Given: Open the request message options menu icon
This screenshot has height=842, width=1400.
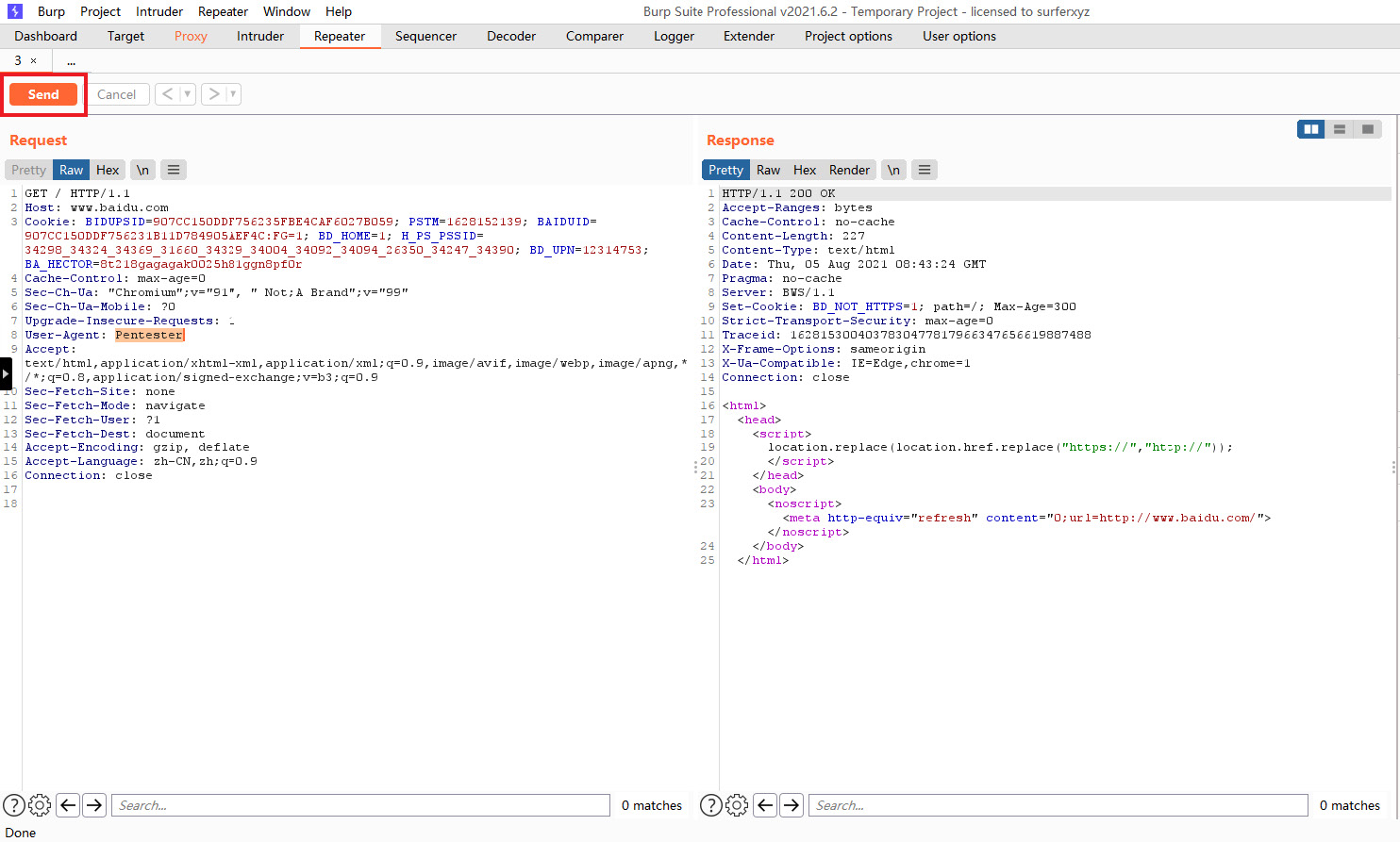Looking at the screenshot, I should coord(173,170).
